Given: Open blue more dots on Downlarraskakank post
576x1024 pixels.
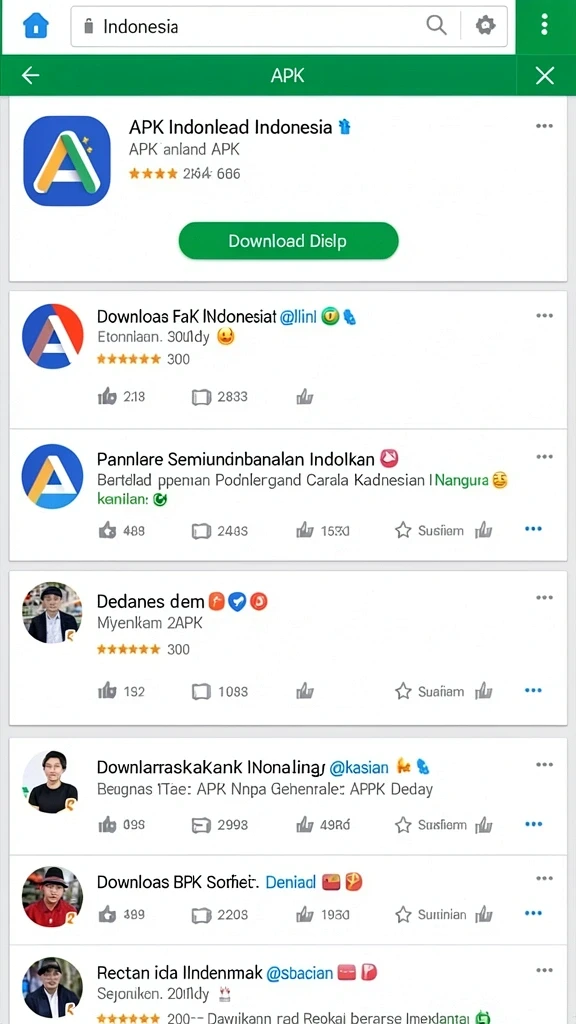Looking at the screenshot, I should (x=534, y=824).
